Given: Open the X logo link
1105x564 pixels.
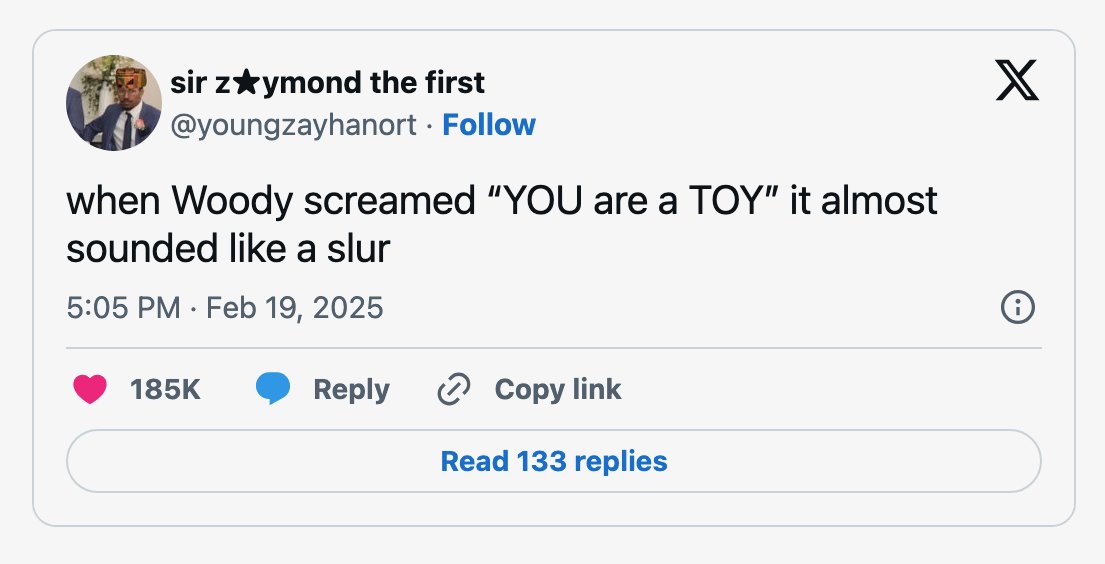Looking at the screenshot, I should pos(1016,80).
